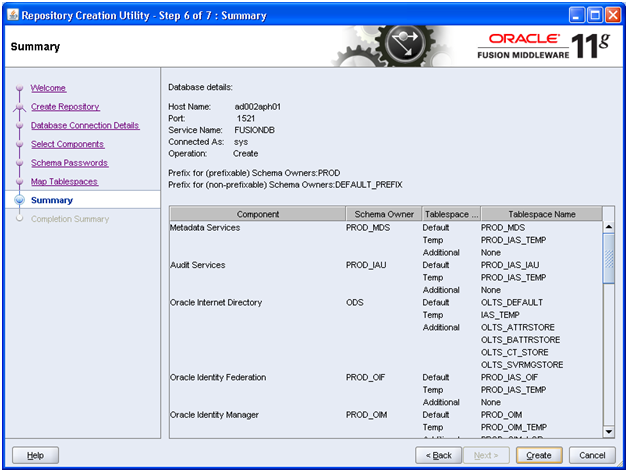This screenshot has width=628, height=472.
Task: Click the OLTS_CT_STORE tablespace name
Action: pyautogui.click(x=515, y=352)
